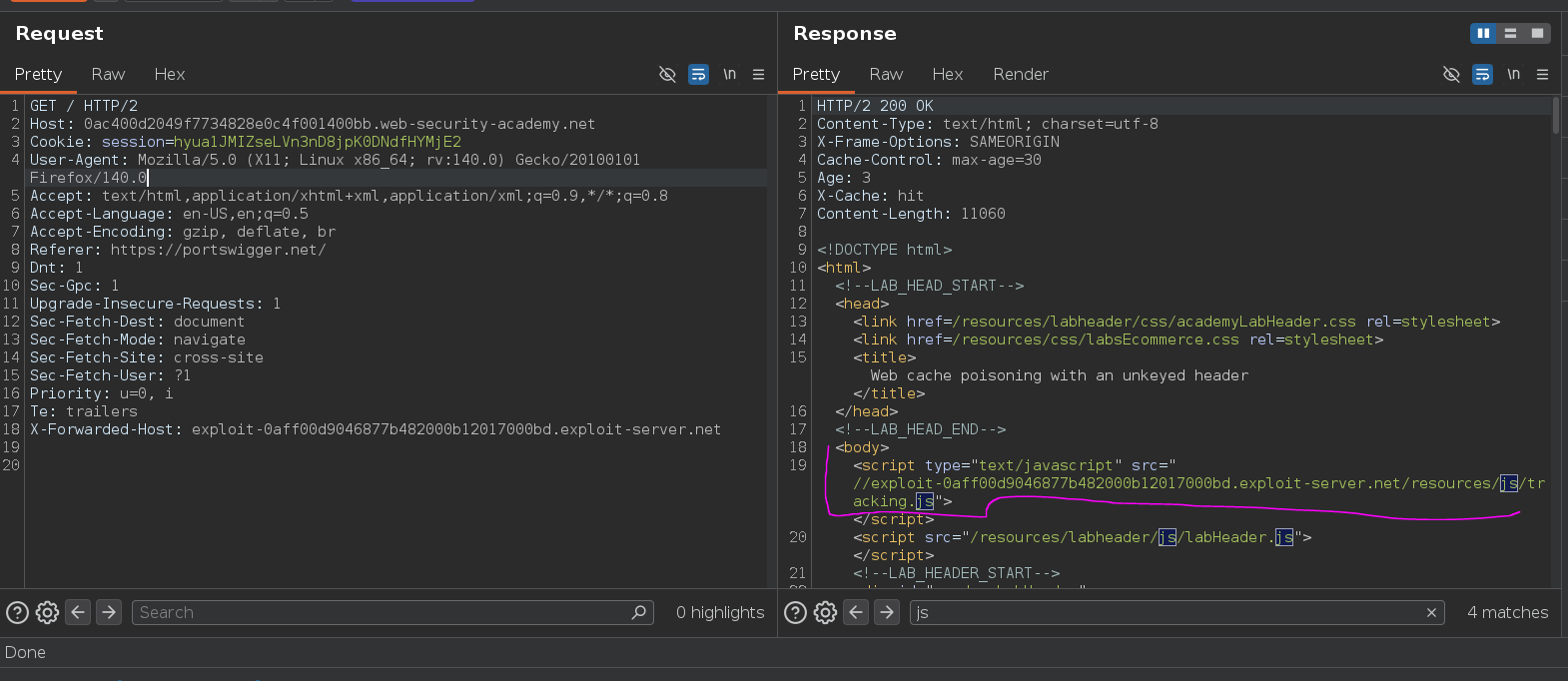Click the Response vertical scrollbar thumb
1568x681 pixels.
click(x=1555, y=115)
